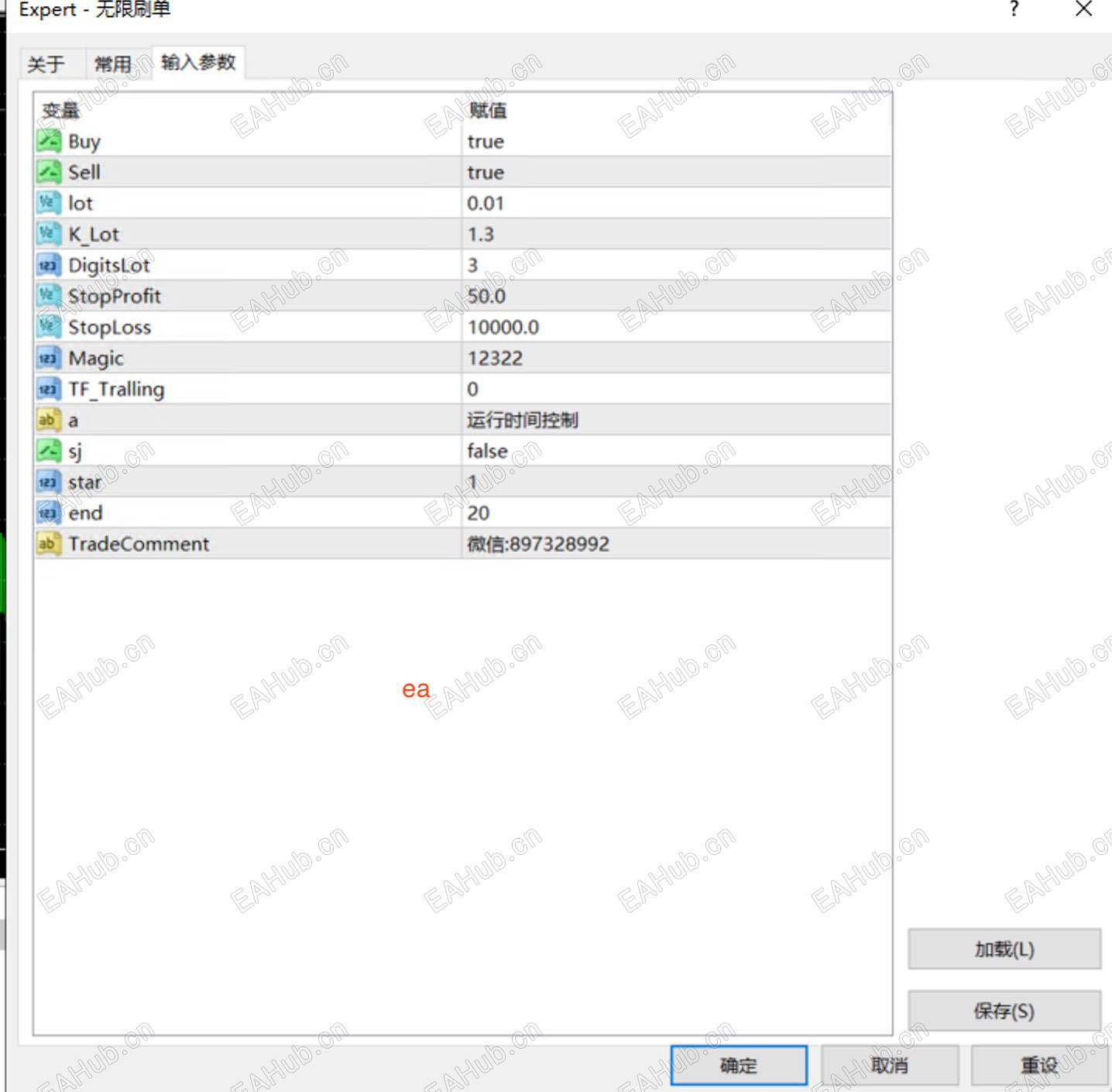The height and width of the screenshot is (1092, 1112).
Task: Click the 赋值 column header
Action: coord(488,111)
